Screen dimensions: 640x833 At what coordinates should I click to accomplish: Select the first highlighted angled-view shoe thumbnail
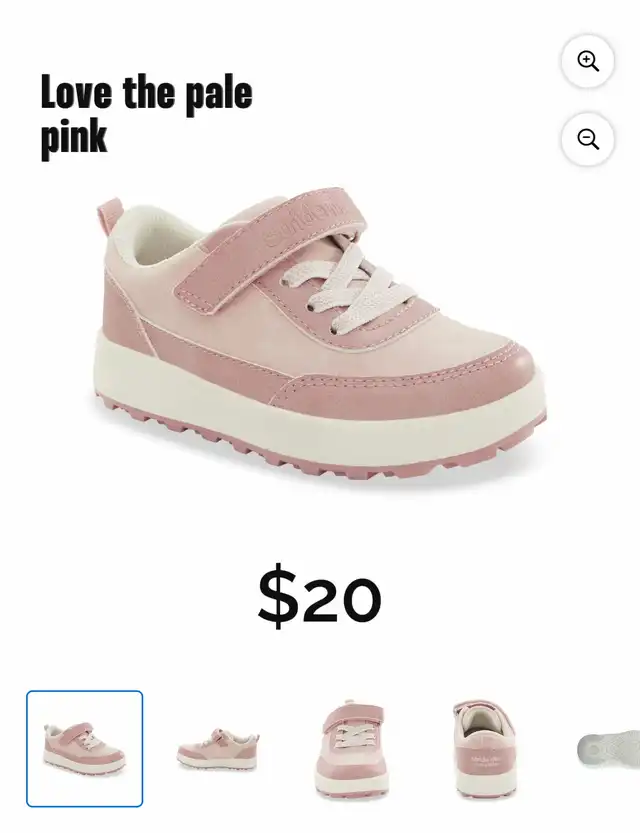[x=84, y=748]
